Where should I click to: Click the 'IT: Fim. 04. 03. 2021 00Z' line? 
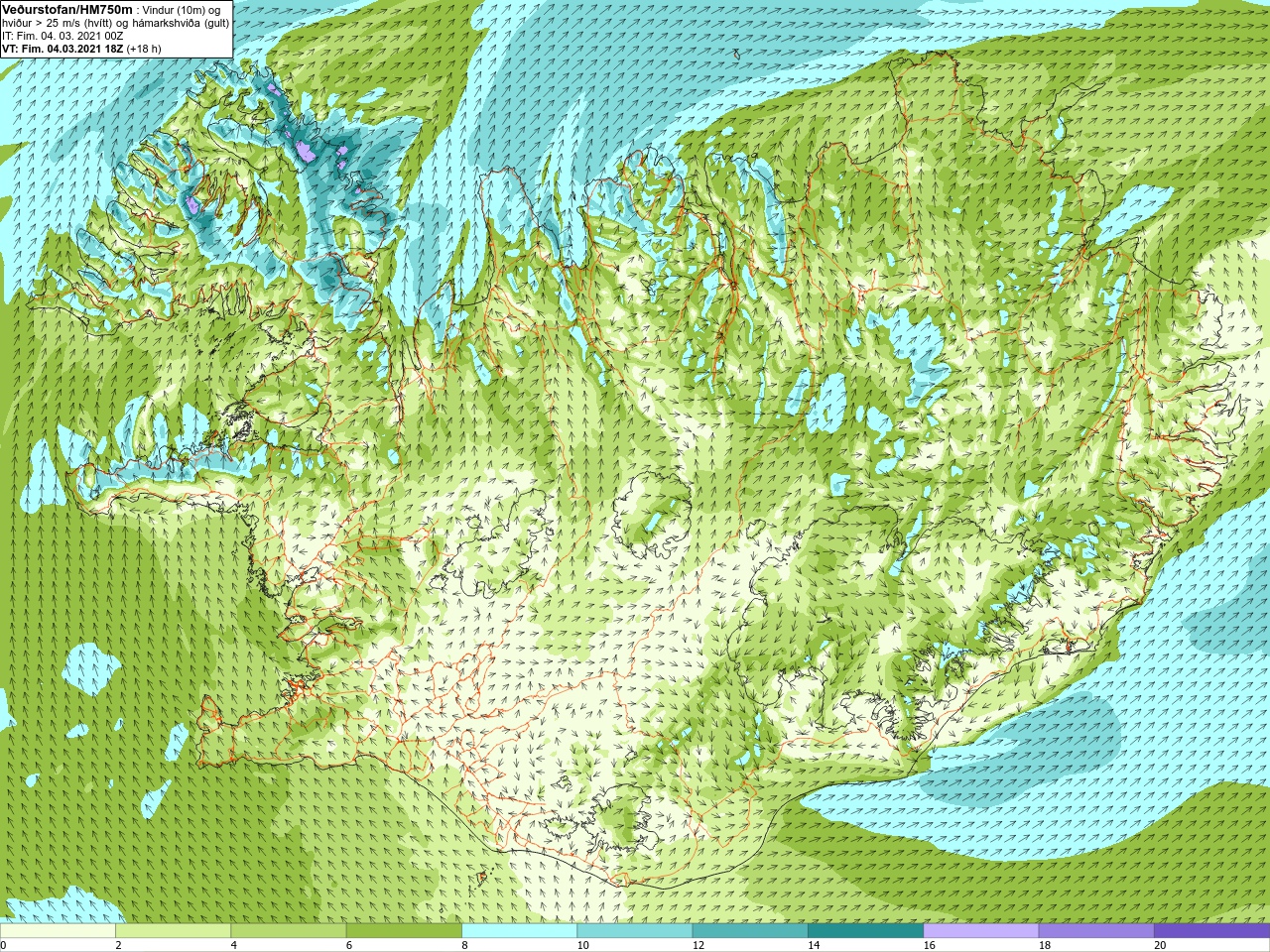tap(63, 36)
